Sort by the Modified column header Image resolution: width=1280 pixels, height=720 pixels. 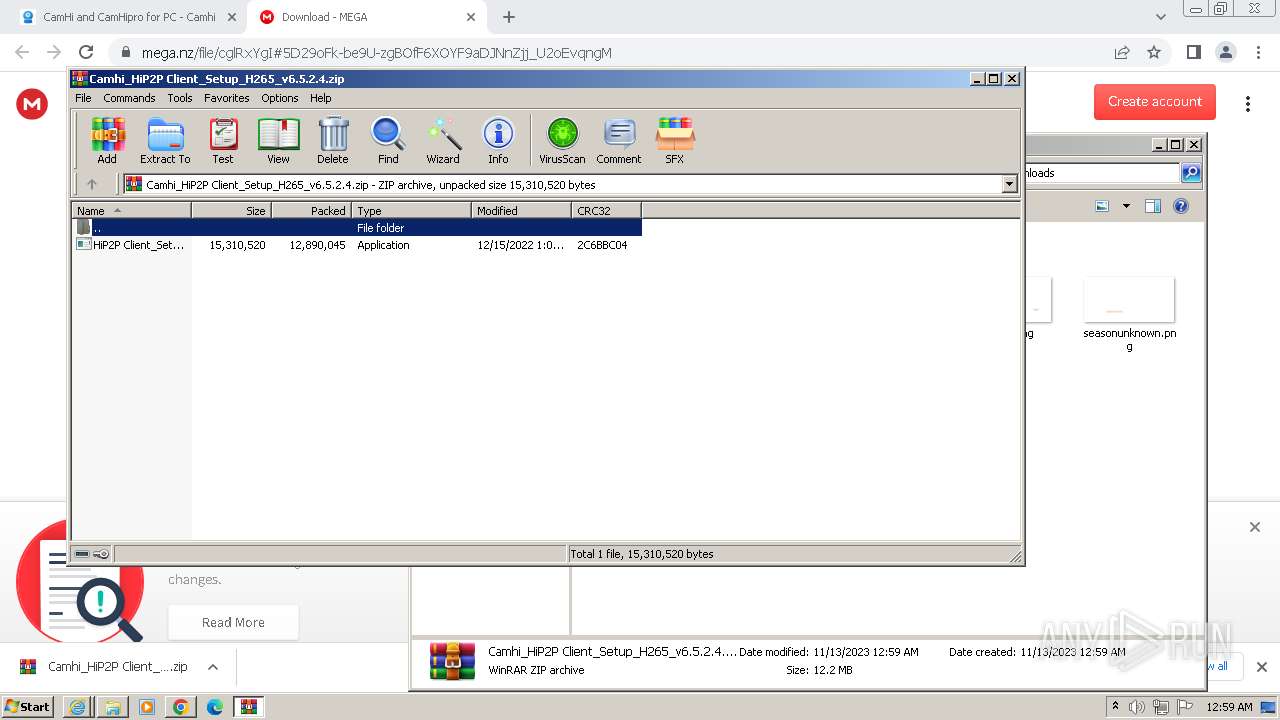(x=522, y=210)
